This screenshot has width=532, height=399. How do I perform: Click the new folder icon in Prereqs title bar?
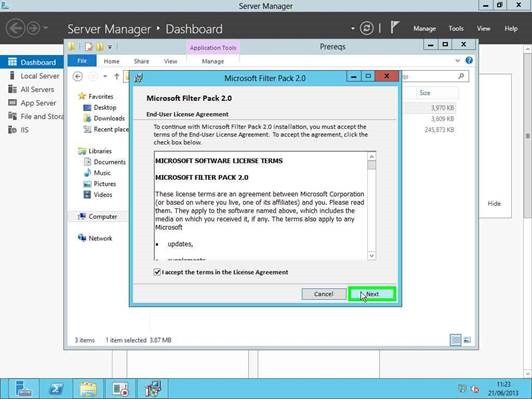[100, 46]
